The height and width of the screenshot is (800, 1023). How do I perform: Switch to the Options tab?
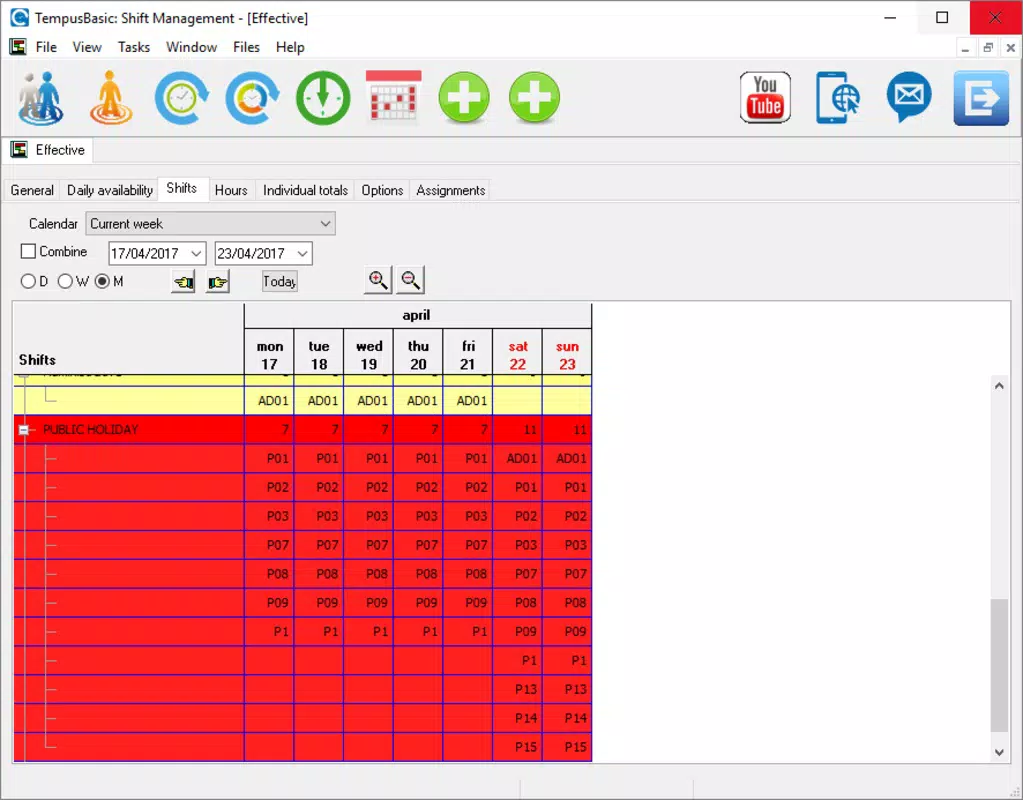[x=382, y=191]
